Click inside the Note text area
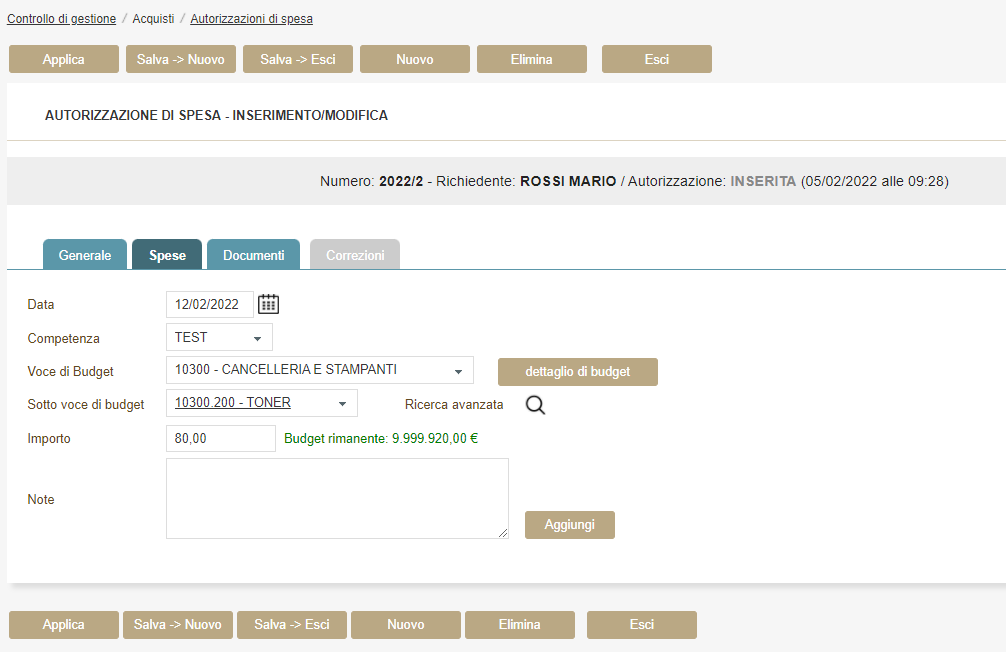Image resolution: width=1006 pixels, height=652 pixels. (337, 498)
